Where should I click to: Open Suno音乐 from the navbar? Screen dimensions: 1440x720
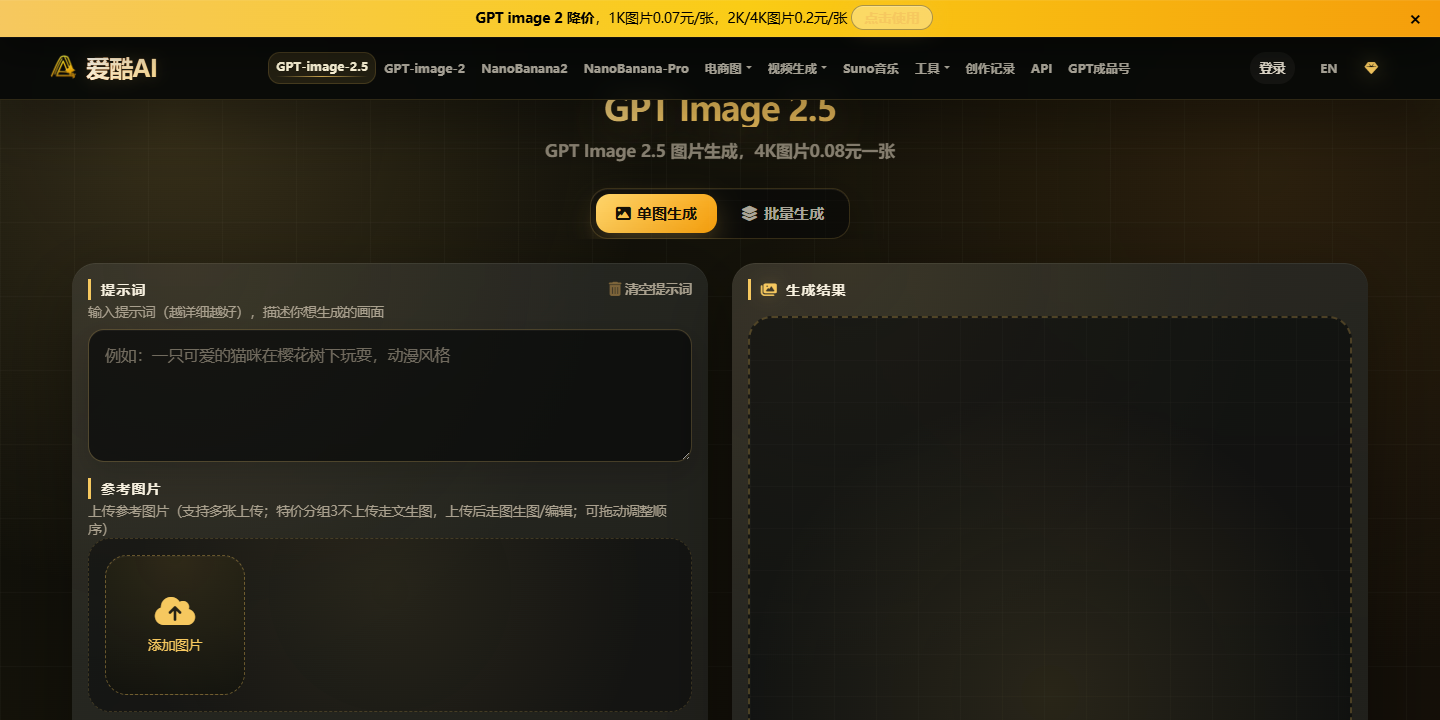point(871,68)
